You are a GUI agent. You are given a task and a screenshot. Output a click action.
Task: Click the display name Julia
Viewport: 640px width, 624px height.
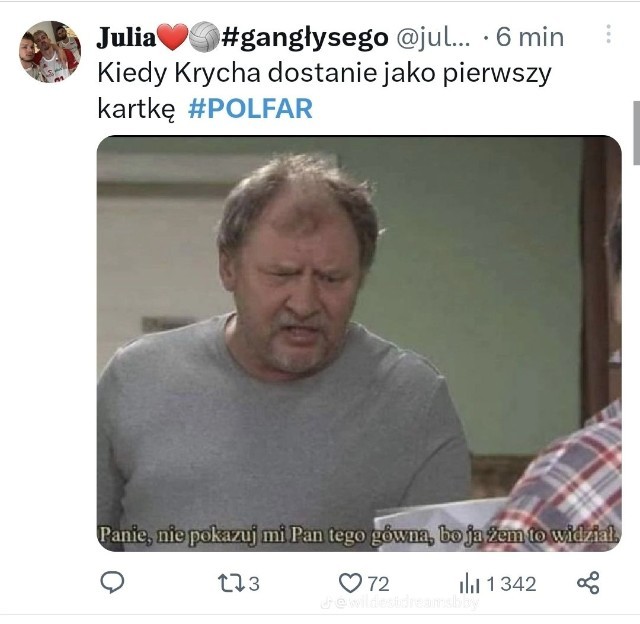point(127,37)
